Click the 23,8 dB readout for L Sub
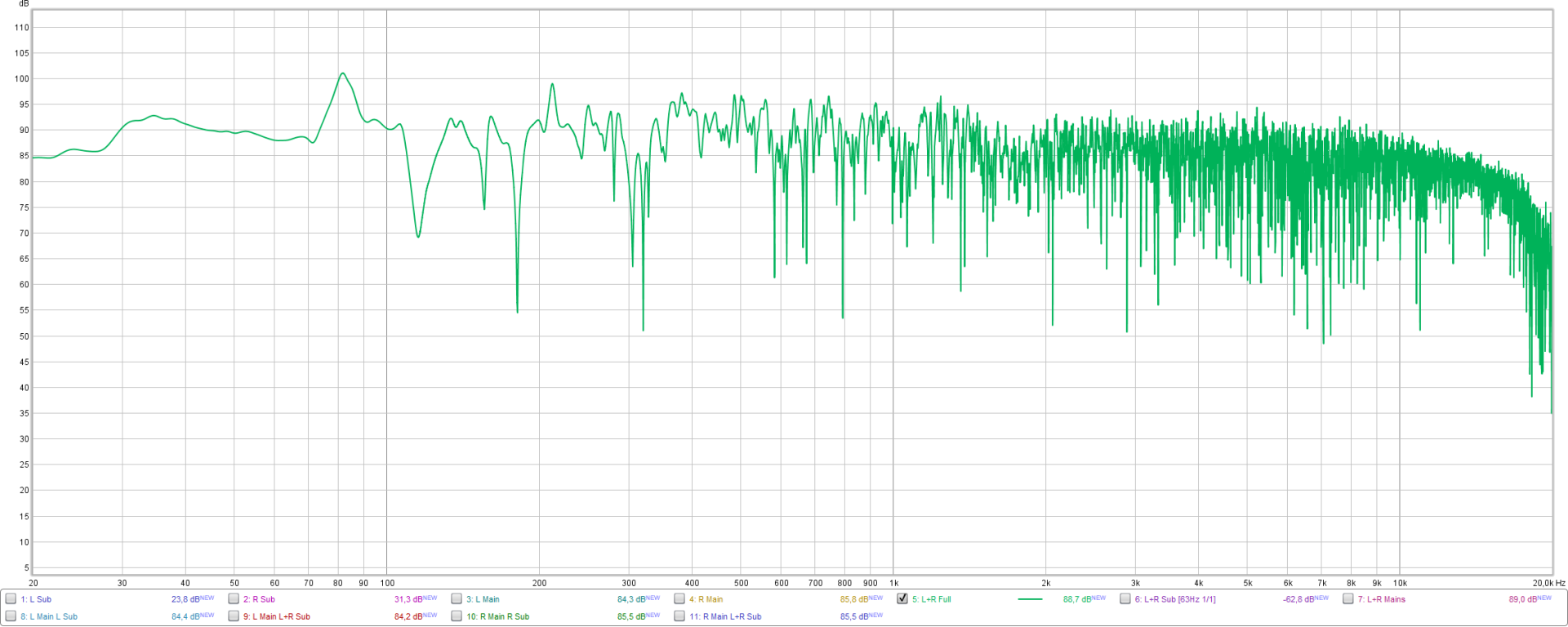This screenshot has width=1568, height=627. (185, 599)
